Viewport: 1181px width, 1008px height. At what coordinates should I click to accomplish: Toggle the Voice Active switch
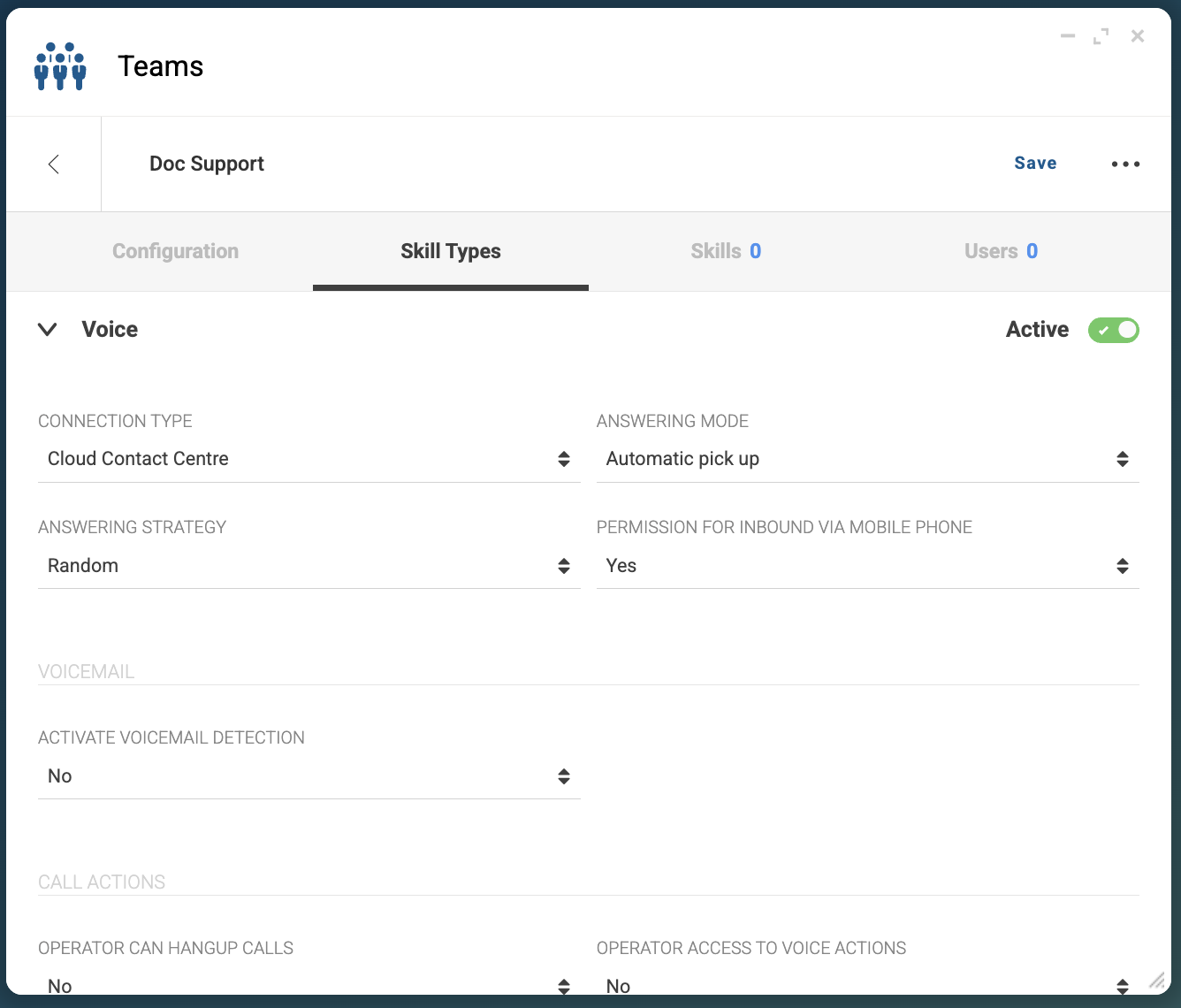click(1113, 330)
